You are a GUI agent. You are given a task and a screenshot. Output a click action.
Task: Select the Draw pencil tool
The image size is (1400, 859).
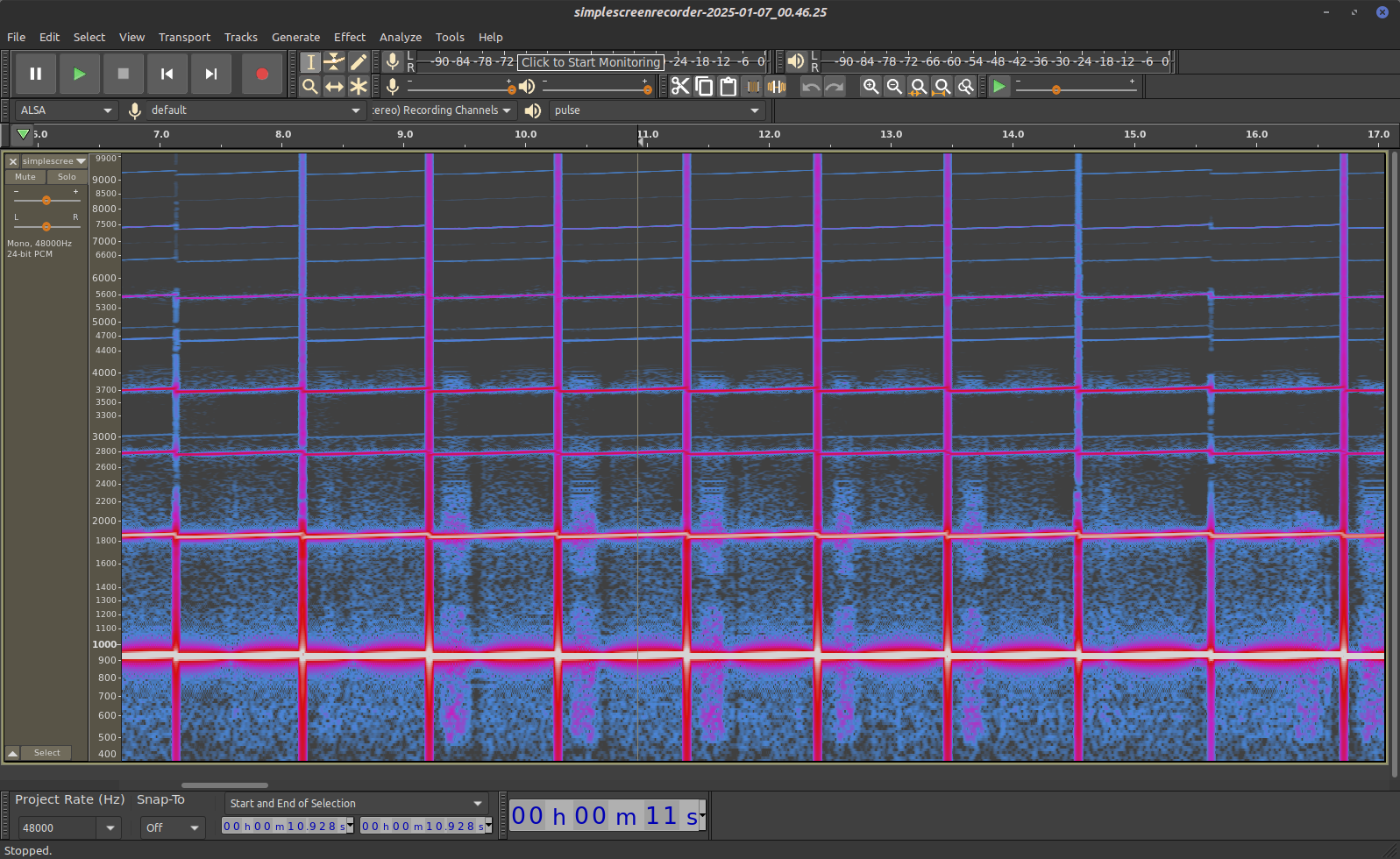358,61
